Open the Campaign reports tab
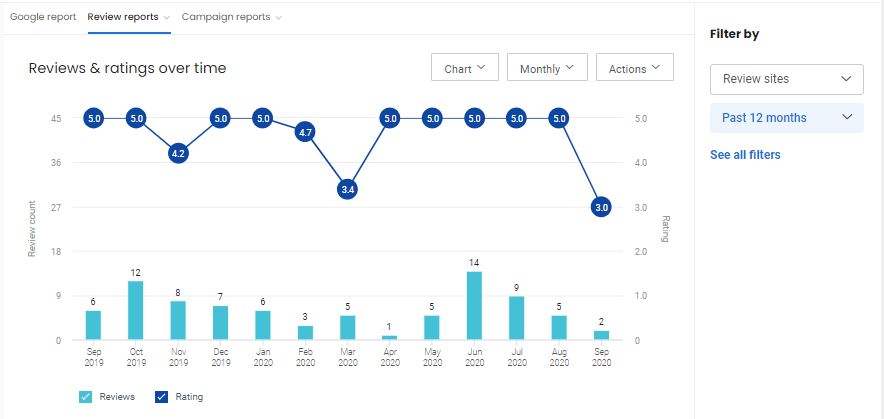Screen dimensions: 884x419 click(225, 17)
